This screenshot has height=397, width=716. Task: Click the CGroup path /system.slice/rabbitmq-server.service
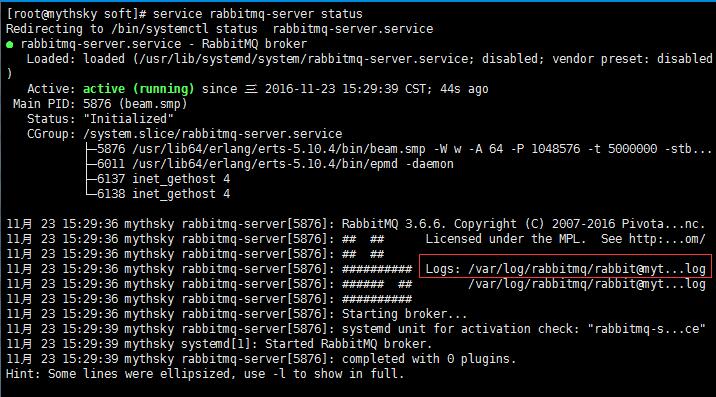tap(213, 134)
